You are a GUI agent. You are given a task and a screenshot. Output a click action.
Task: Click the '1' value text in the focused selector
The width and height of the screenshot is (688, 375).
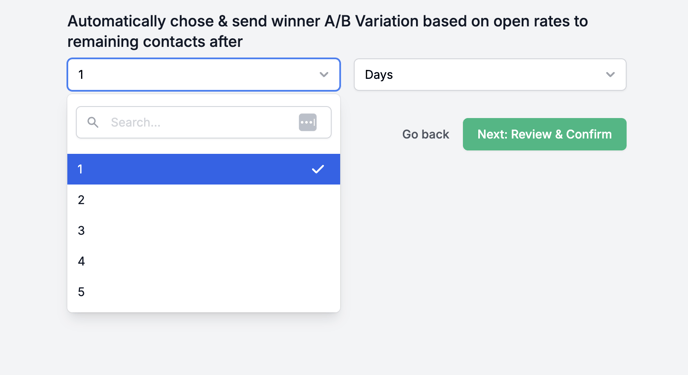[81, 75]
